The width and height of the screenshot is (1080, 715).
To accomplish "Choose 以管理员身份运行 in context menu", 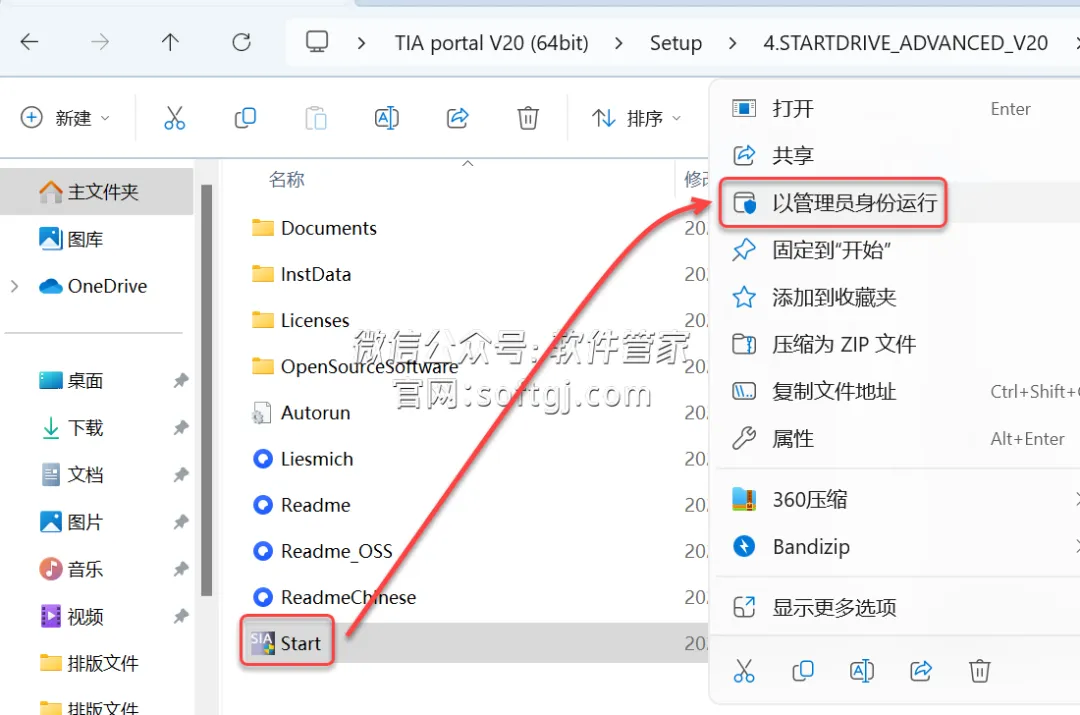I will [x=894, y=203].
